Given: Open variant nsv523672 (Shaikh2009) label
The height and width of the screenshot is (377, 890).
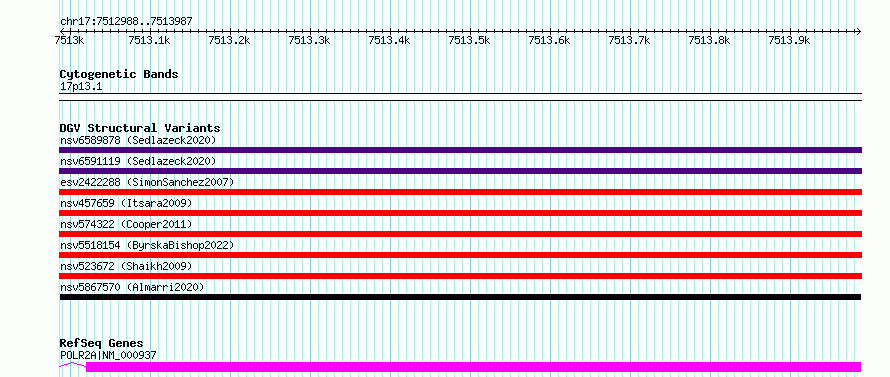Looking at the screenshot, I should tap(126, 266).
